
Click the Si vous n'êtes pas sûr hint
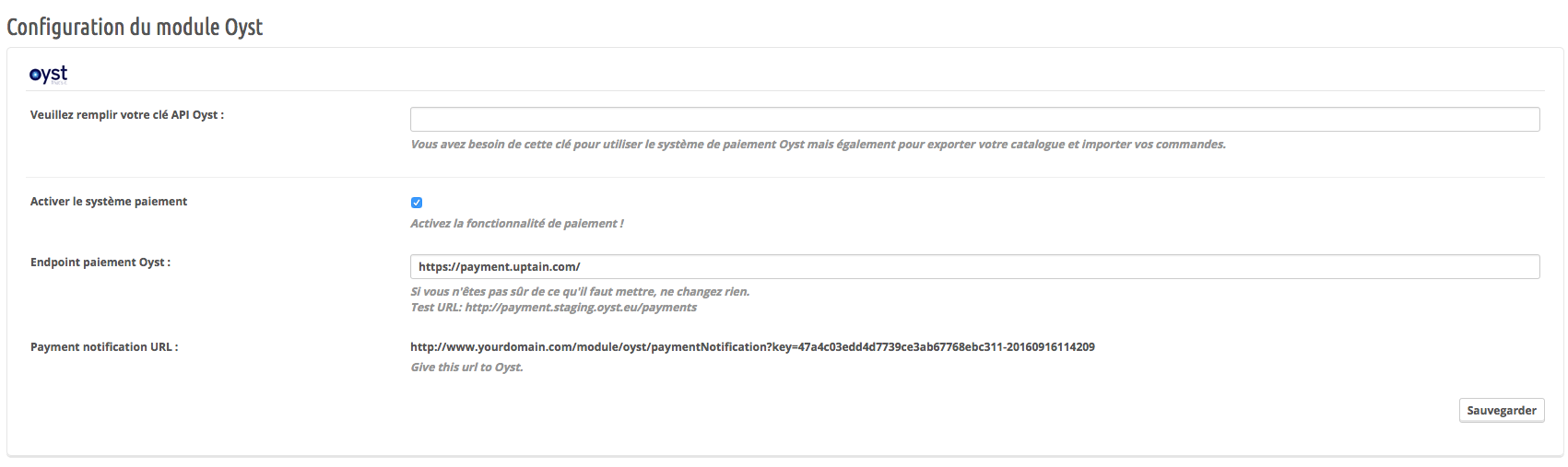[580, 292]
